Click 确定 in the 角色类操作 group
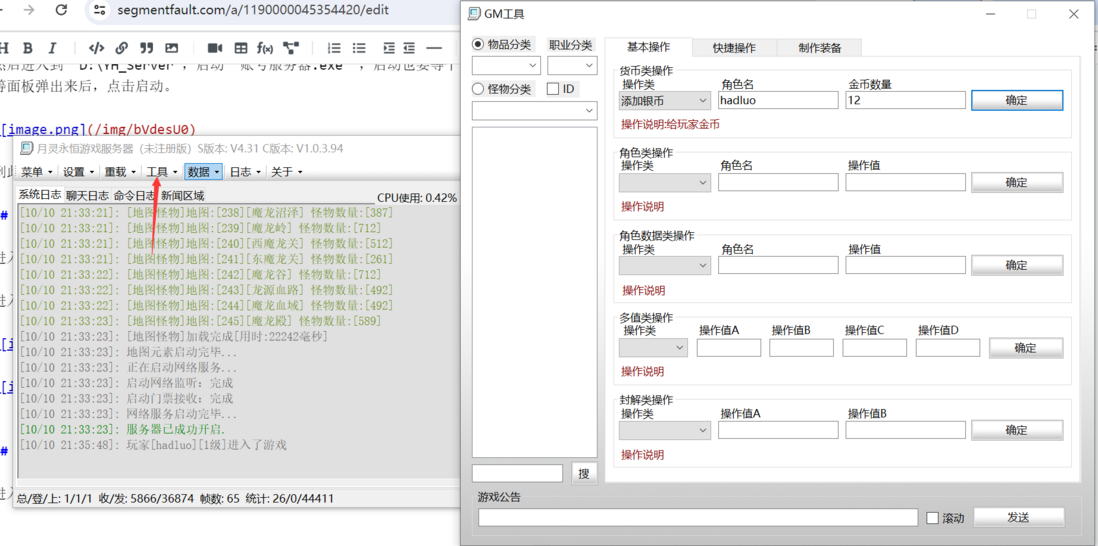 [x=1017, y=183]
